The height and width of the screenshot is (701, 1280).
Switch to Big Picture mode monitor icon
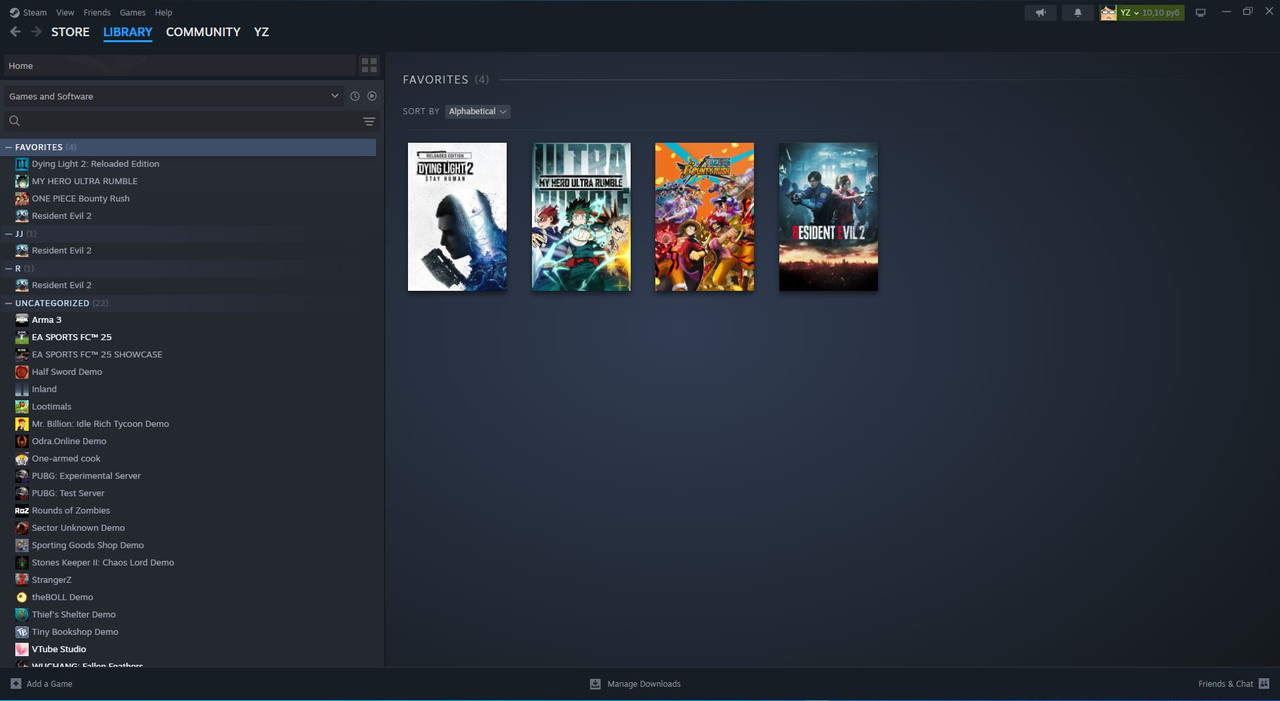point(1201,13)
